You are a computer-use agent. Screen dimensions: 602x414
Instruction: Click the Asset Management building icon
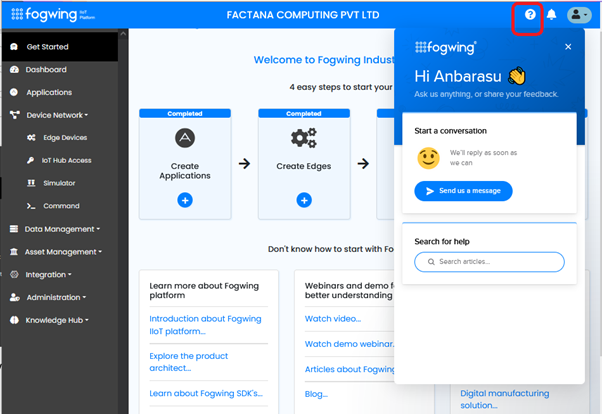click(14, 252)
